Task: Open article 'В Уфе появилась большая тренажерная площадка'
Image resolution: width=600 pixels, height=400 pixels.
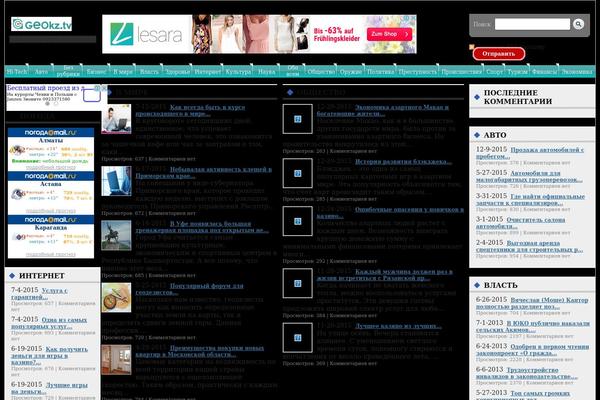Action: tap(202, 227)
